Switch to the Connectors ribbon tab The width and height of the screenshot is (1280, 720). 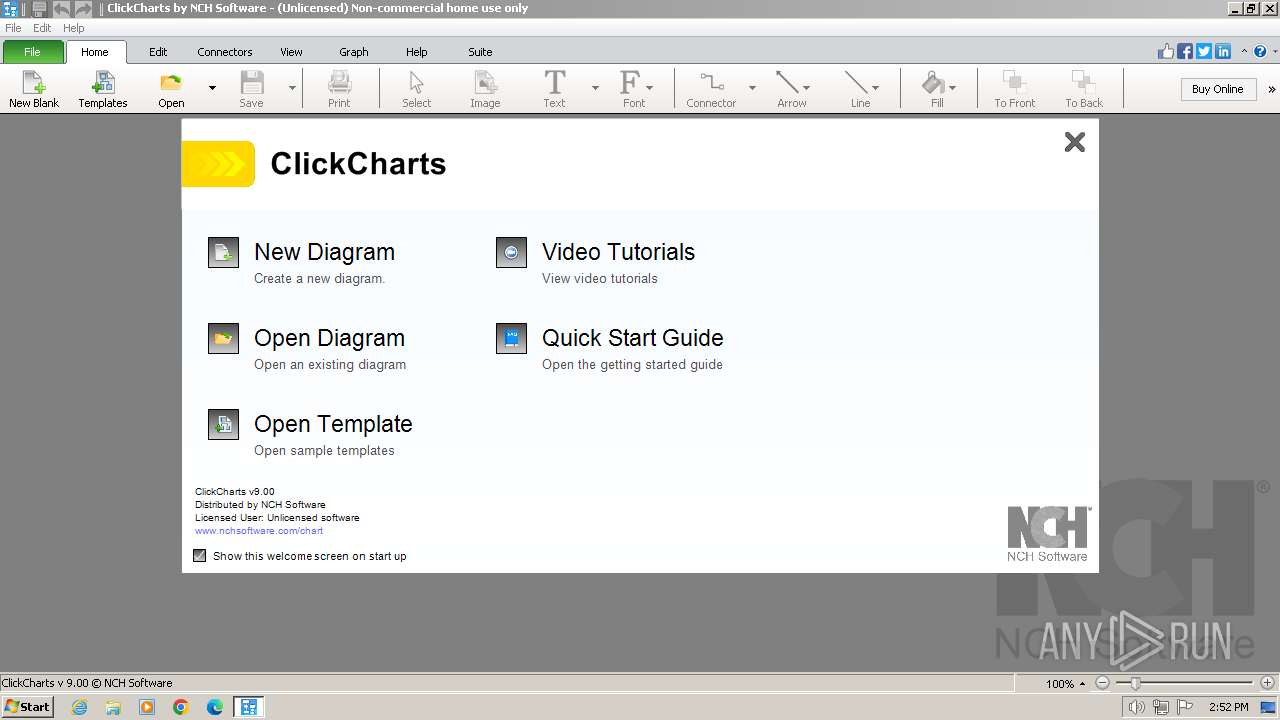pyautogui.click(x=225, y=52)
